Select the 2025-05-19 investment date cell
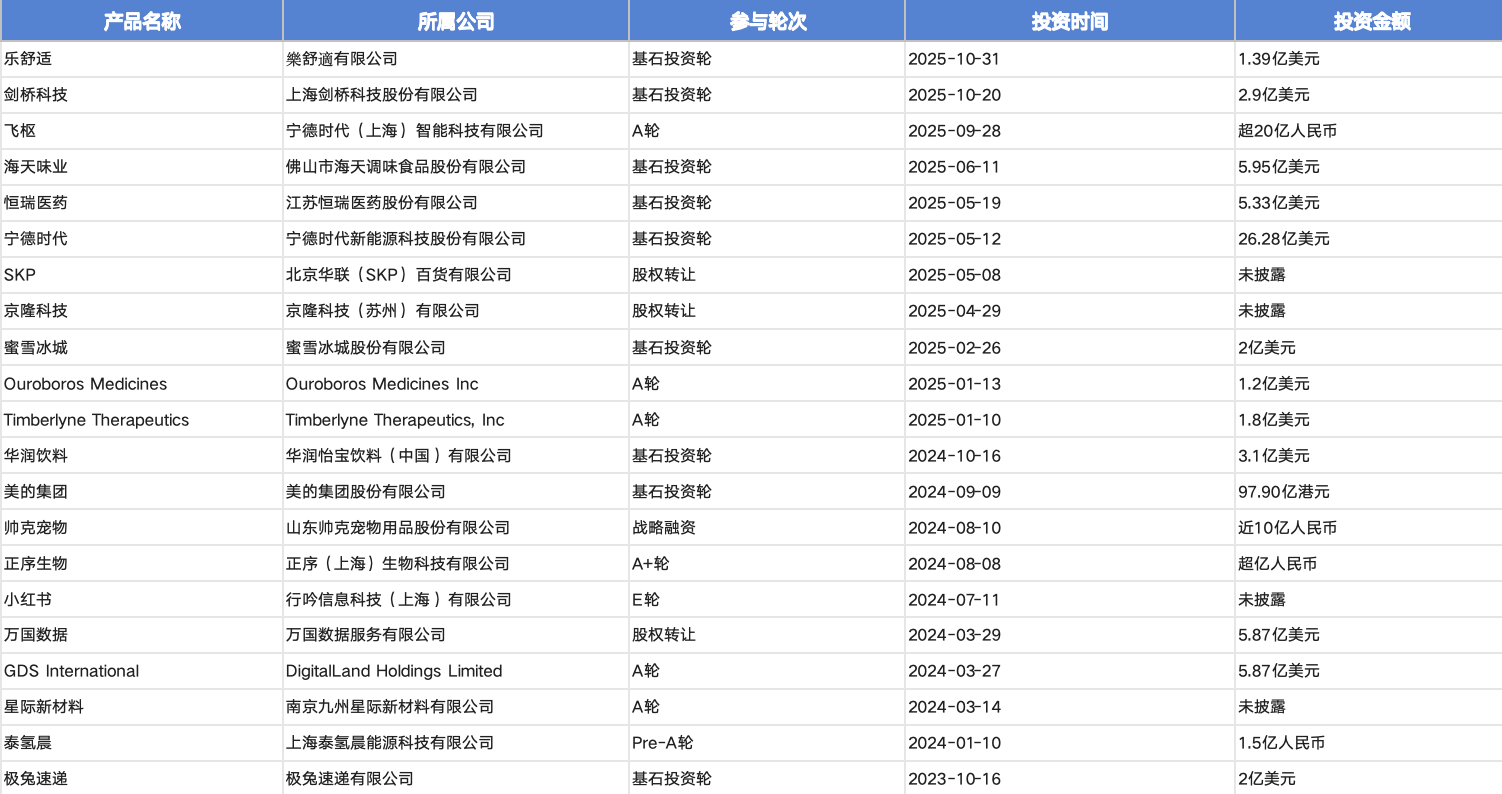The width and height of the screenshot is (1502, 794). pos(954,203)
